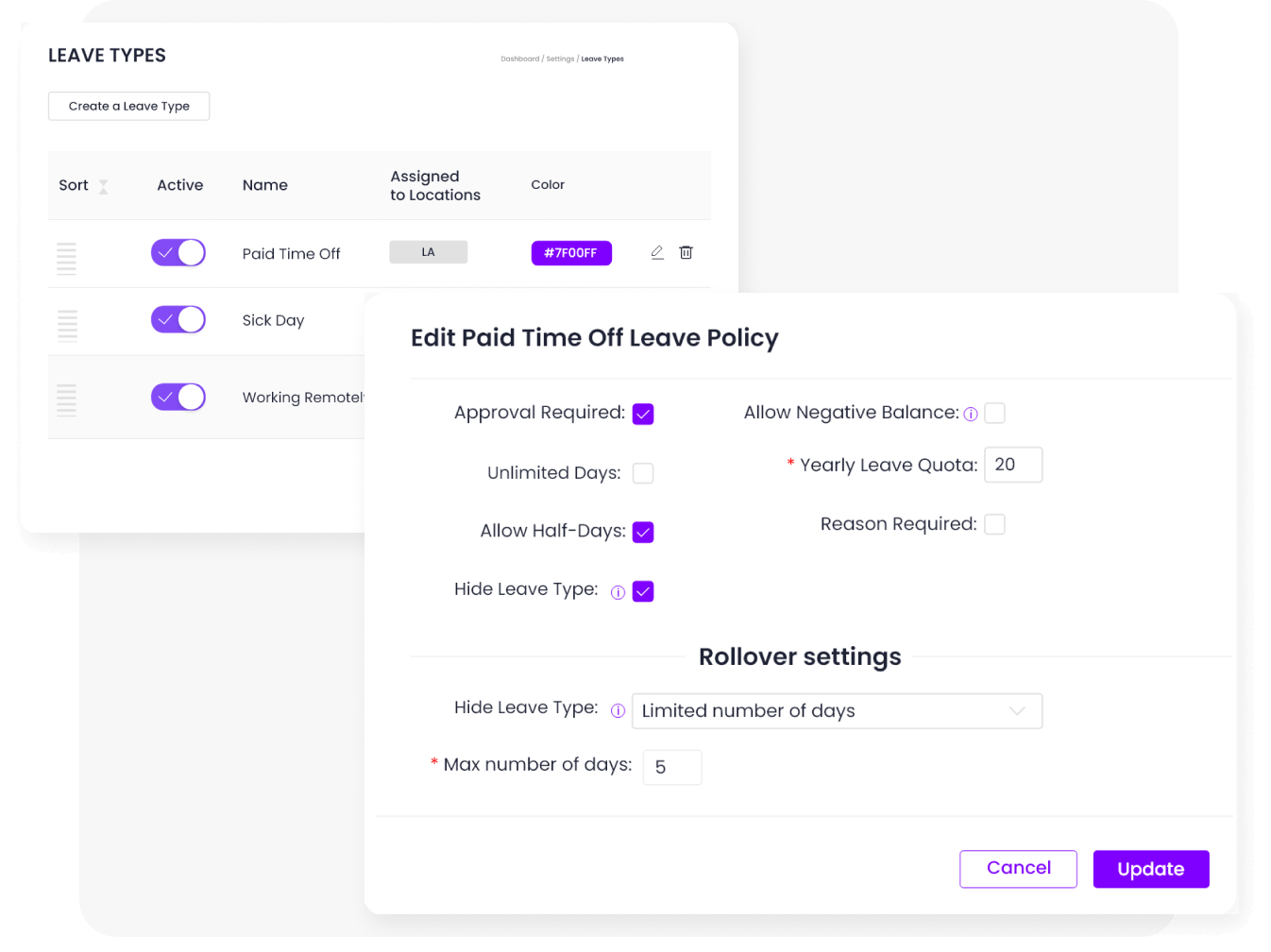Screen dimensions: 1271x952
Task: Uncheck the Allow Half-Days checkbox
Action: (x=643, y=532)
